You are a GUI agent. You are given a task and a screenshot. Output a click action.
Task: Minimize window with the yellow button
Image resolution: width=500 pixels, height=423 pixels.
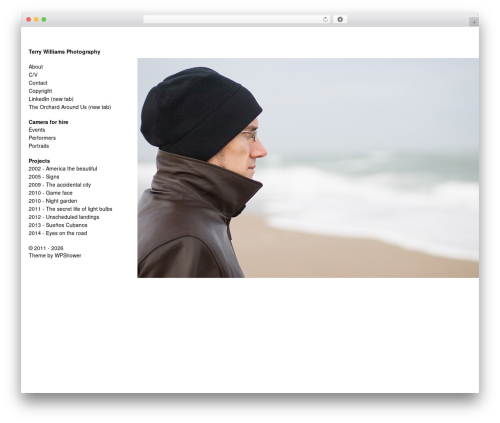(36, 19)
